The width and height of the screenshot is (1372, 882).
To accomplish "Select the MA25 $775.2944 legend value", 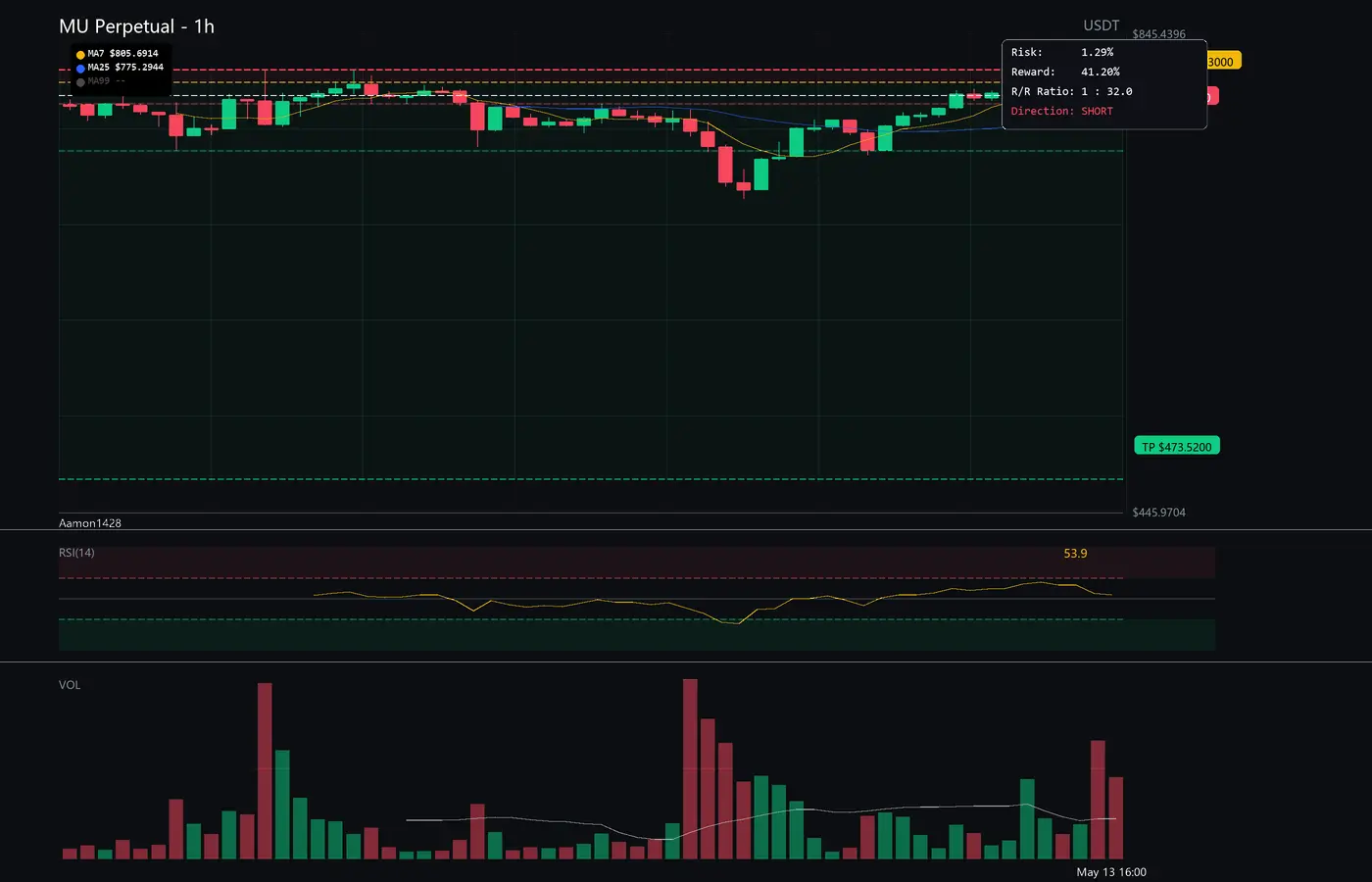I will pos(125,68).
